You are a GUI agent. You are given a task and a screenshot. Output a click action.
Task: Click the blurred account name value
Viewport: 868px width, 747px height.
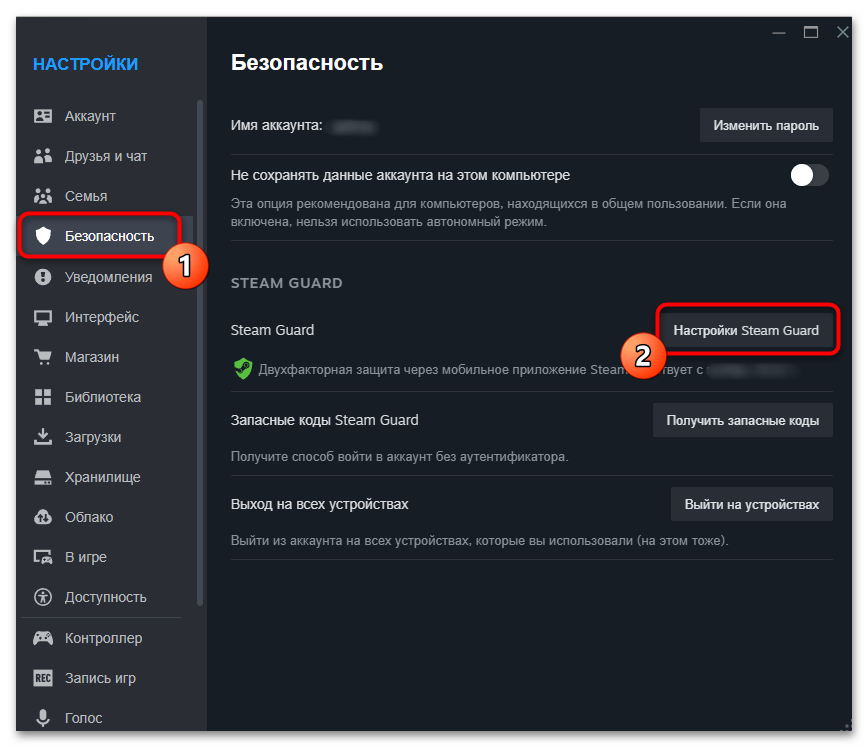[x=353, y=127]
